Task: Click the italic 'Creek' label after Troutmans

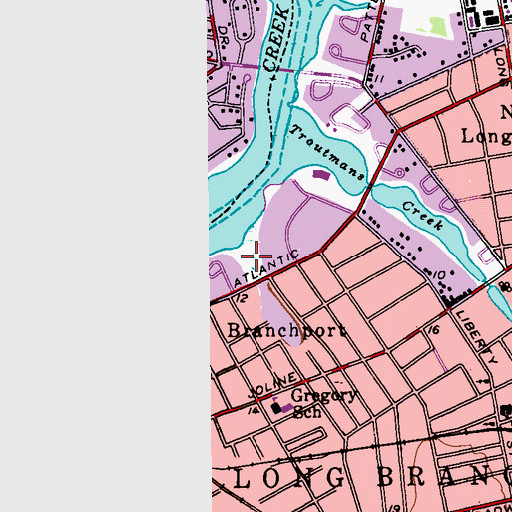Action: click(423, 216)
